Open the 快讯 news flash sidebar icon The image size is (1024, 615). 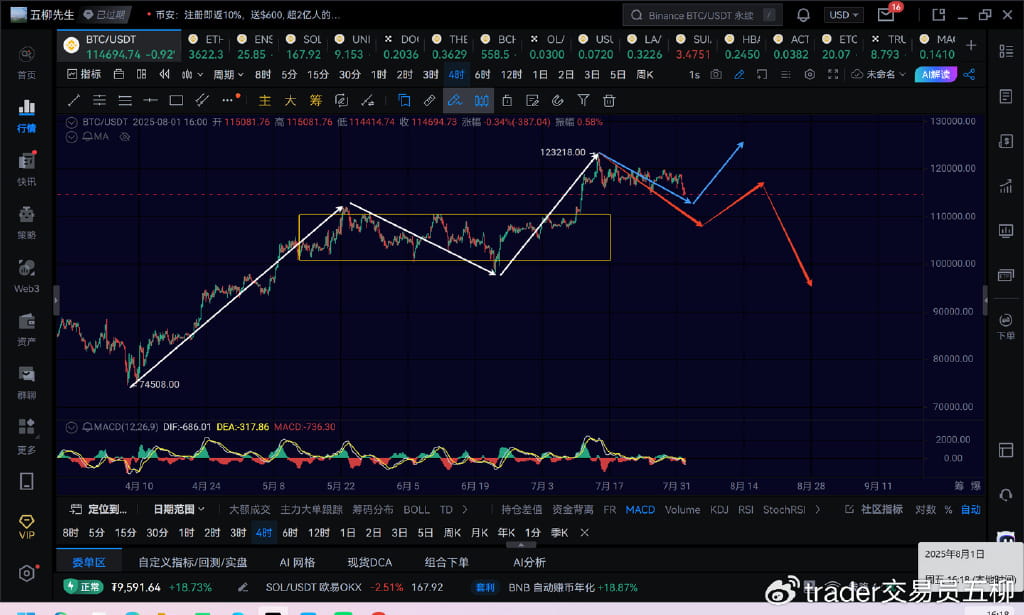26,168
